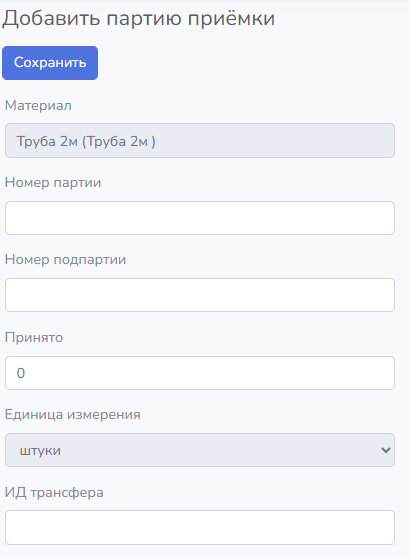410x559 pixels.
Task: Click the chevron arrow of the штуки select
Action: (385, 450)
